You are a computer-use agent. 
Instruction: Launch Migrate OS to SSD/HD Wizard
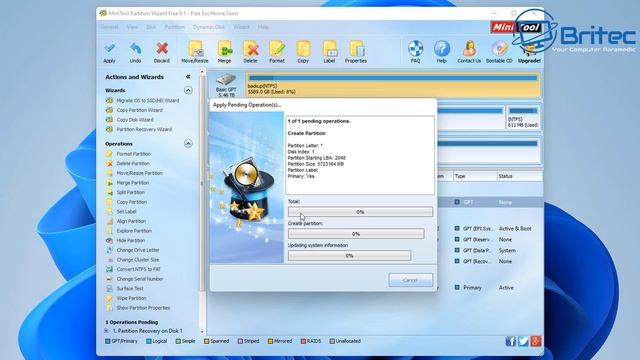(147, 100)
